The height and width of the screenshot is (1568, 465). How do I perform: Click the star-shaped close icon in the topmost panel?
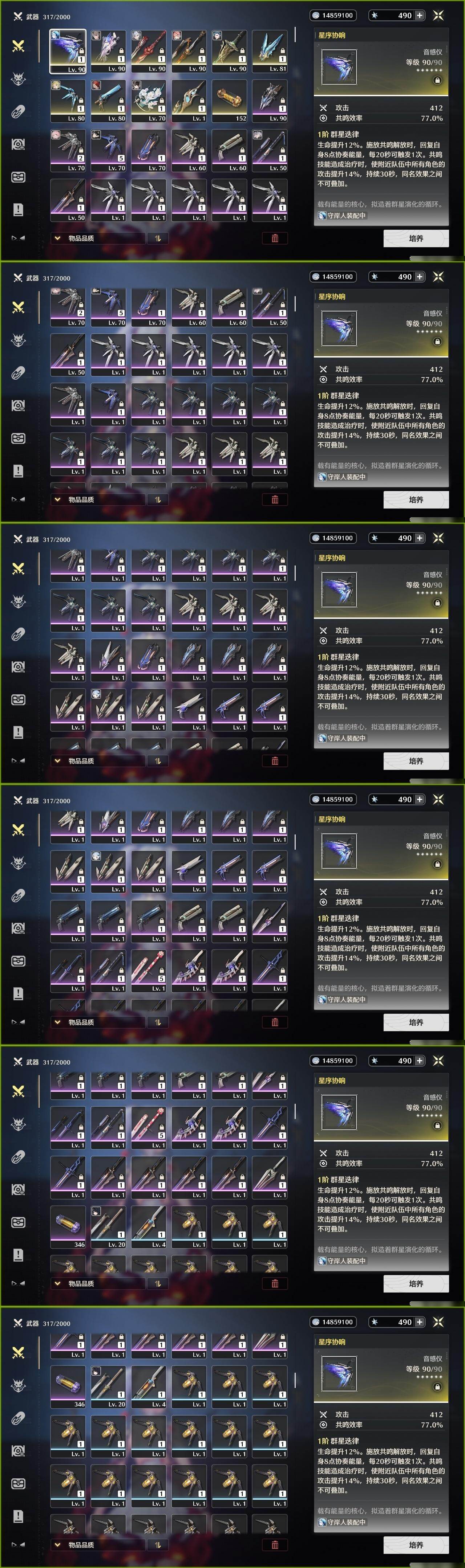438,15
